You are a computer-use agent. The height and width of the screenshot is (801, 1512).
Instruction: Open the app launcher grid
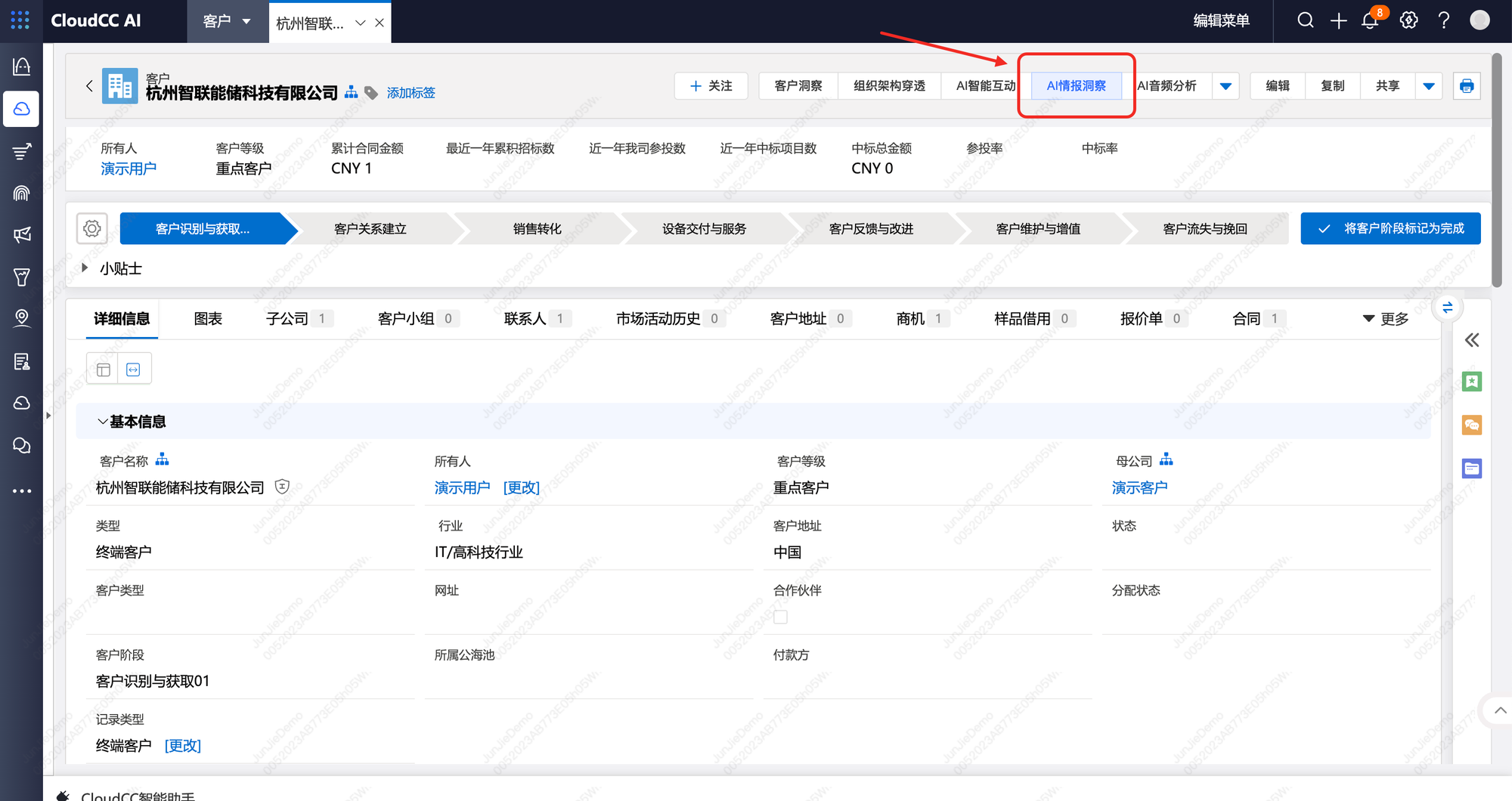20,20
